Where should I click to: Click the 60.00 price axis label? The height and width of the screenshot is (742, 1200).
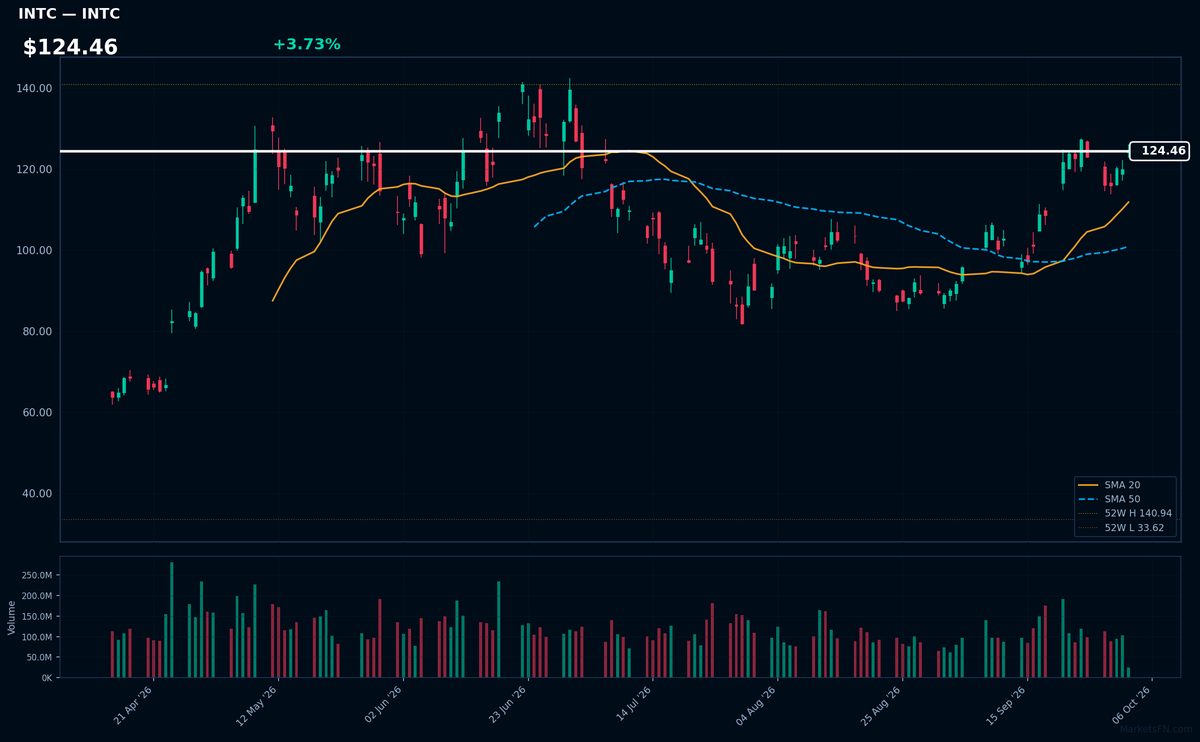pyautogui.click(x=37, y=412)
